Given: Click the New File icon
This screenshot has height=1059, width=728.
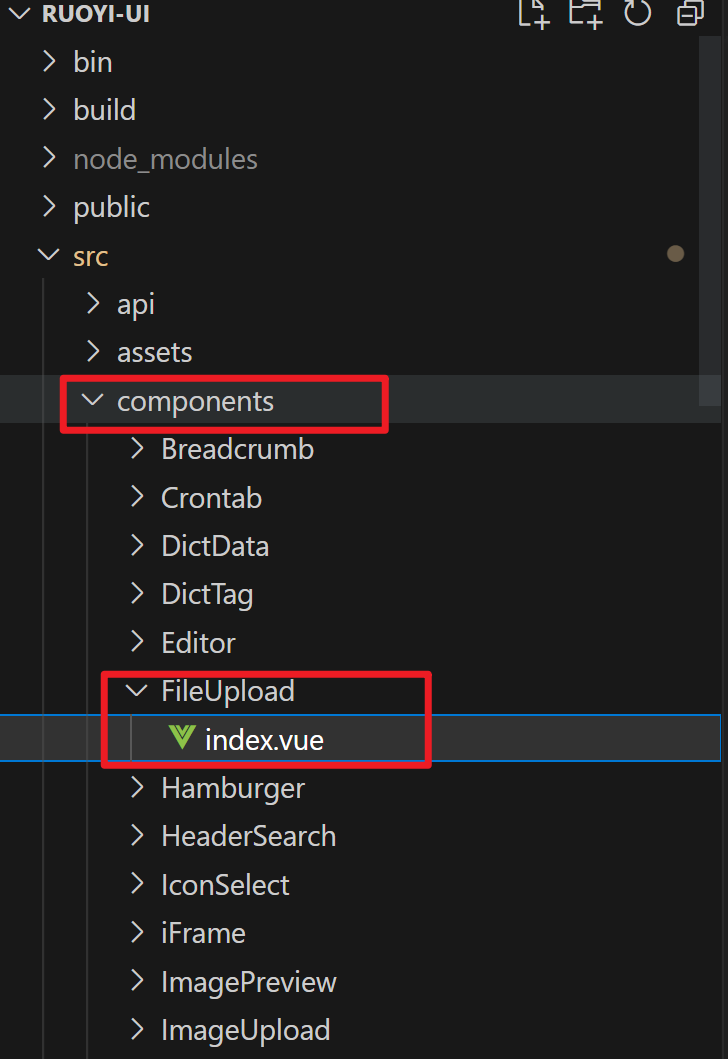Looking at the screenshot, I should [x=534, y=13].
